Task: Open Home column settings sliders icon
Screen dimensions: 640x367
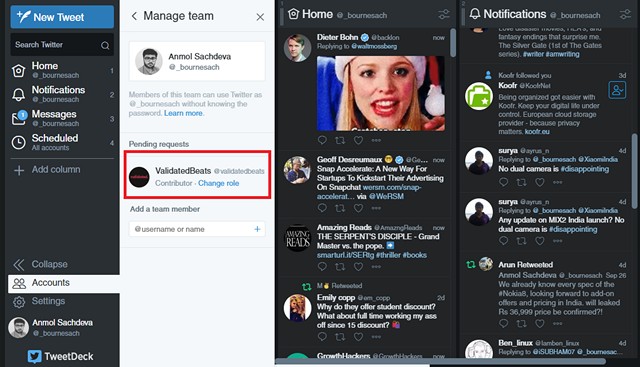Action: [444, 15]
